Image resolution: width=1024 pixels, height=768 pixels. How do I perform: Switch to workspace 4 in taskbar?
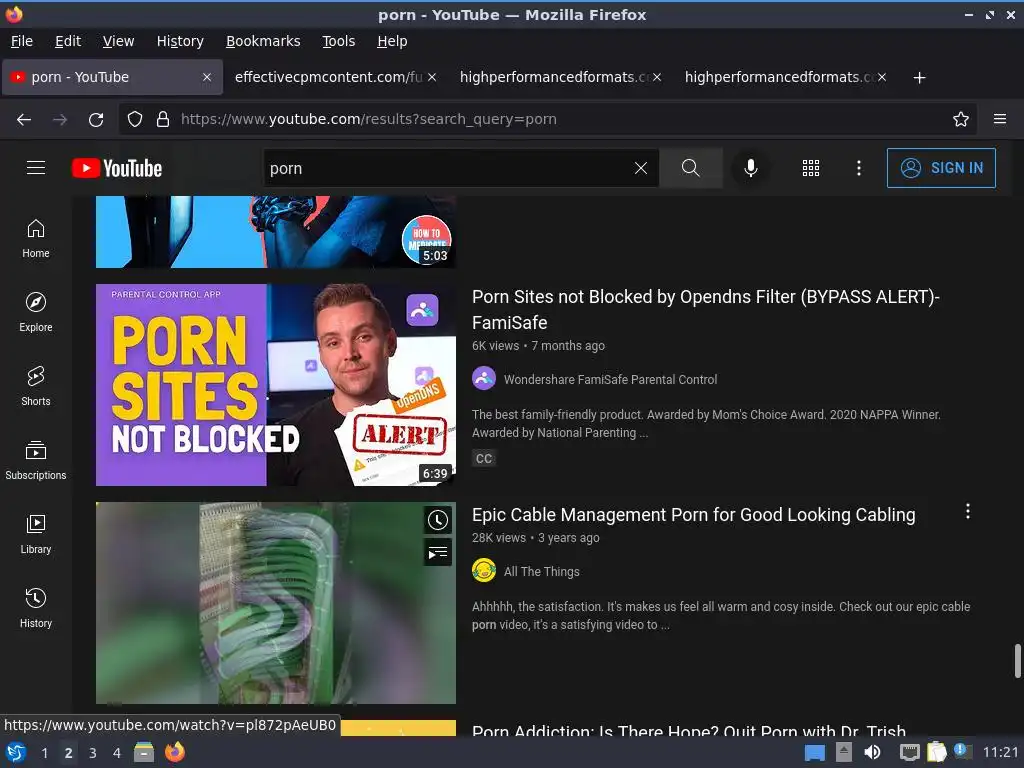tap(117, 753)
